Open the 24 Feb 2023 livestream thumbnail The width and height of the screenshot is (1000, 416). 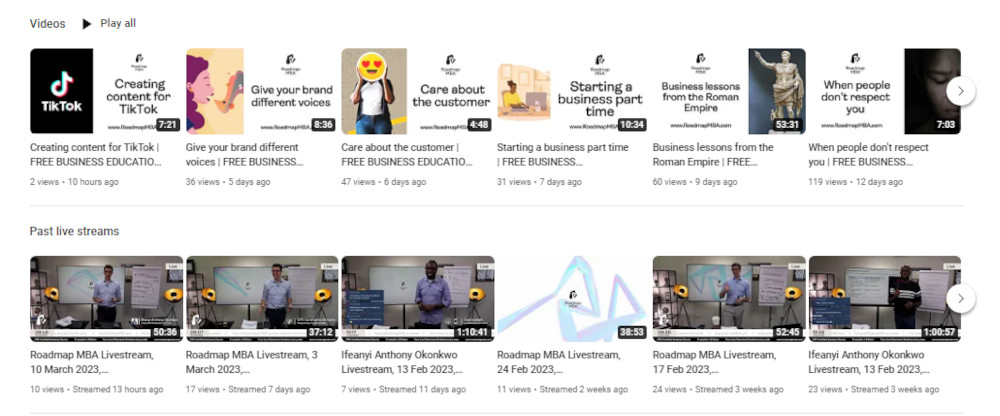573,299
